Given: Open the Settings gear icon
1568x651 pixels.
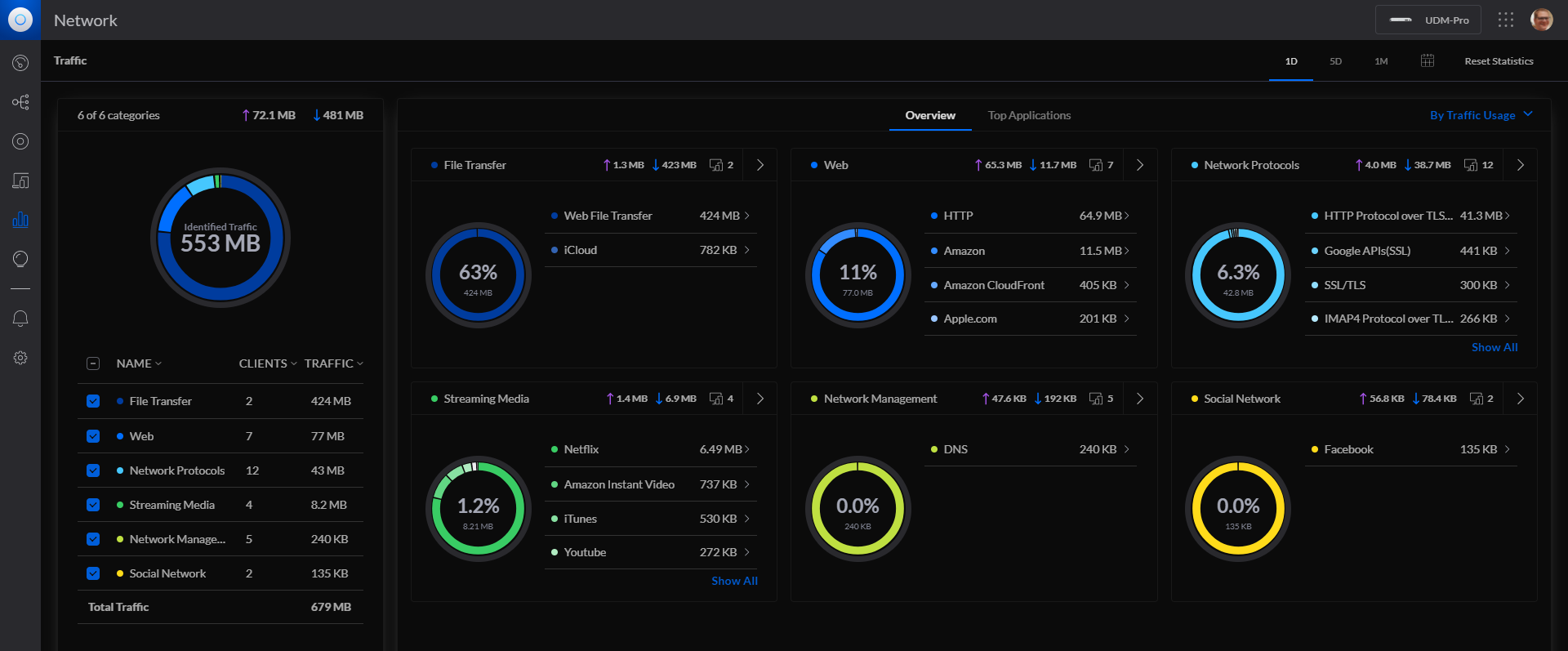Looking at the screenshot, I should (x=20, y=358).
